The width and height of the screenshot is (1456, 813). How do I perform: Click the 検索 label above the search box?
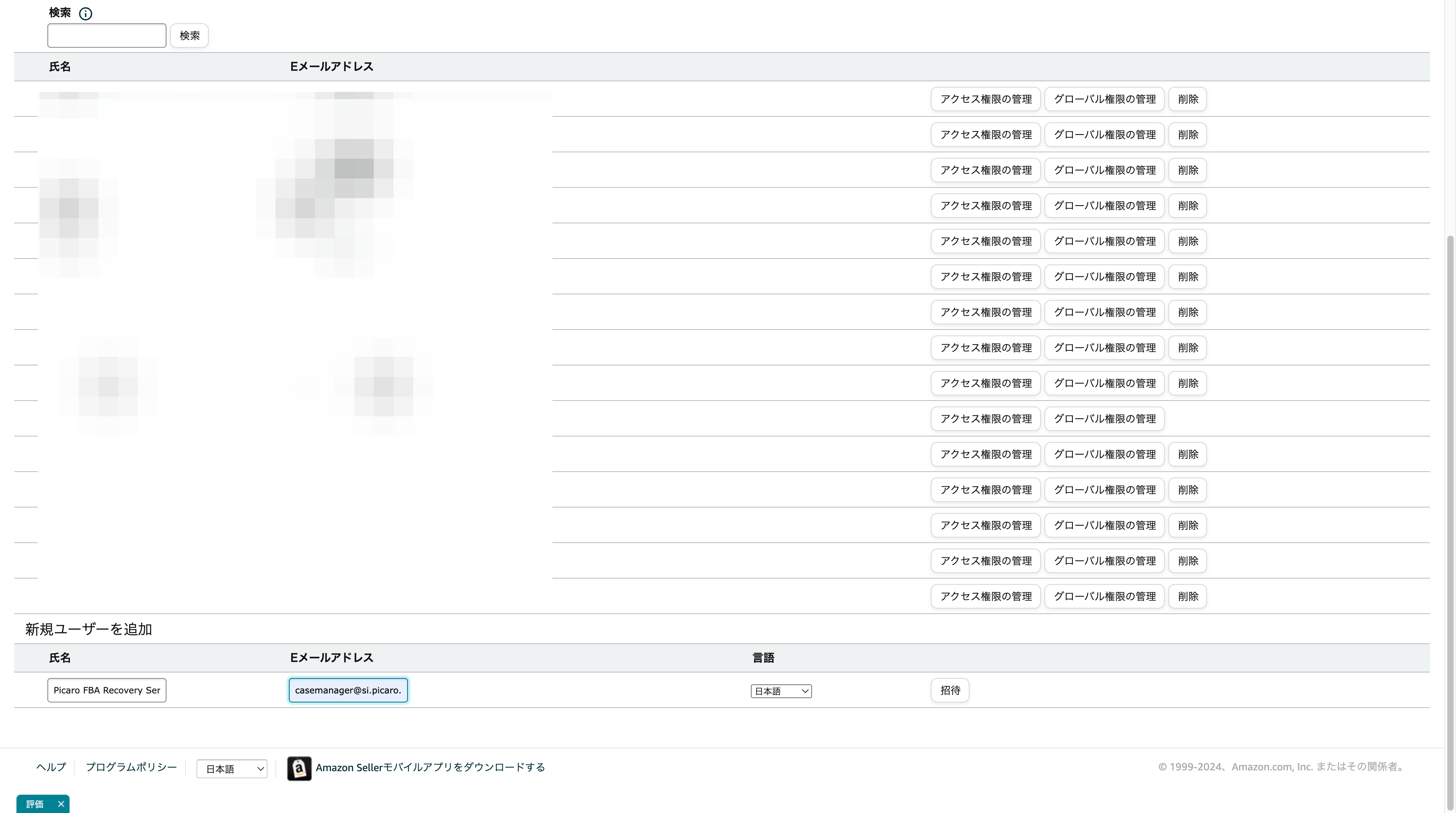click(60, 13)
